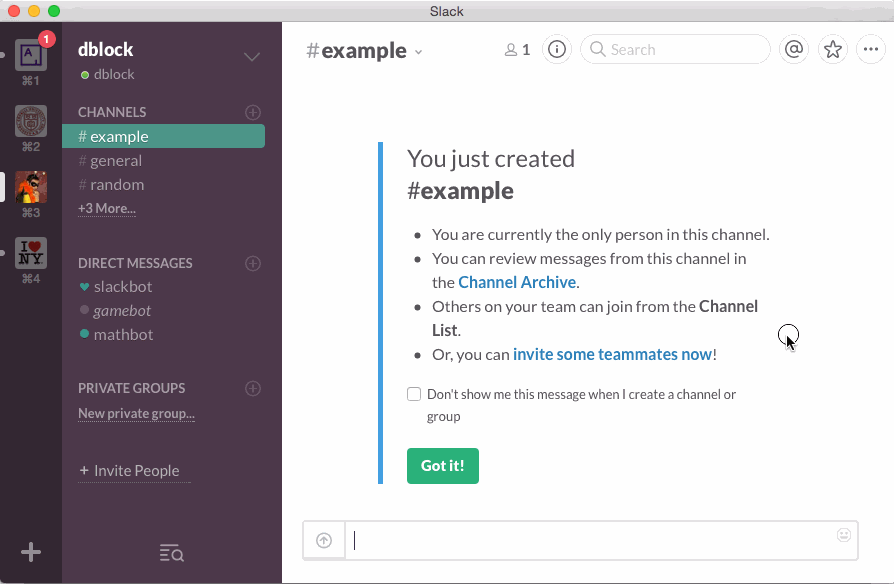
Task: Switch to the second team with the crest icon
Action: pyautogui.click(x=31, y=121)
